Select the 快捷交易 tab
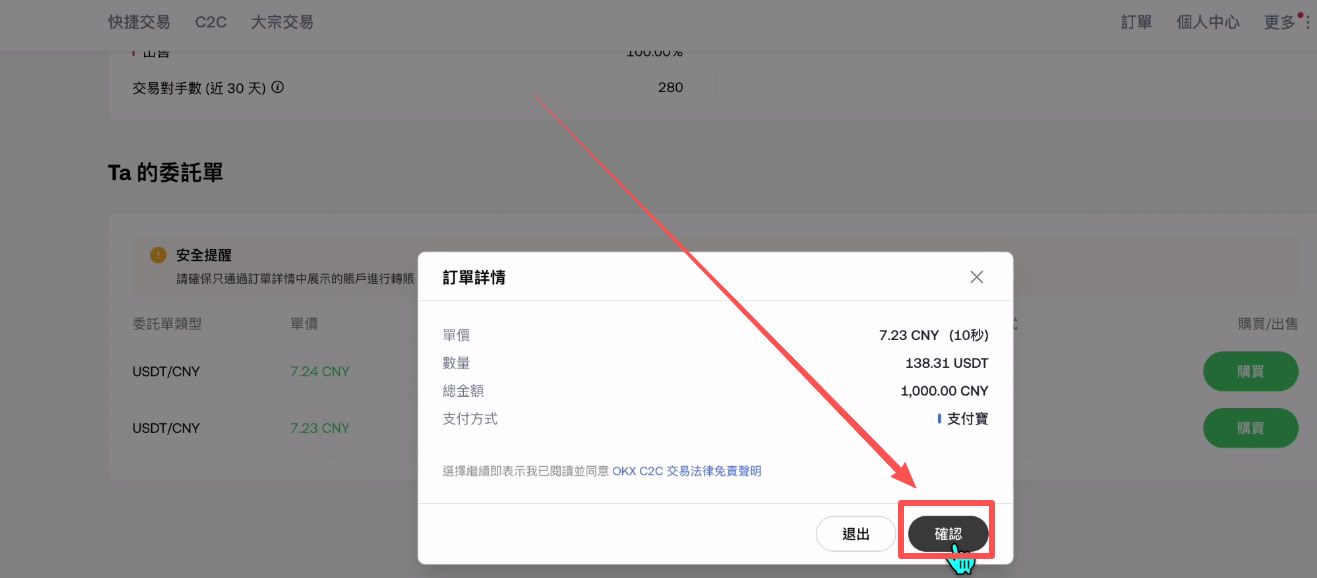 coord(138,21)
